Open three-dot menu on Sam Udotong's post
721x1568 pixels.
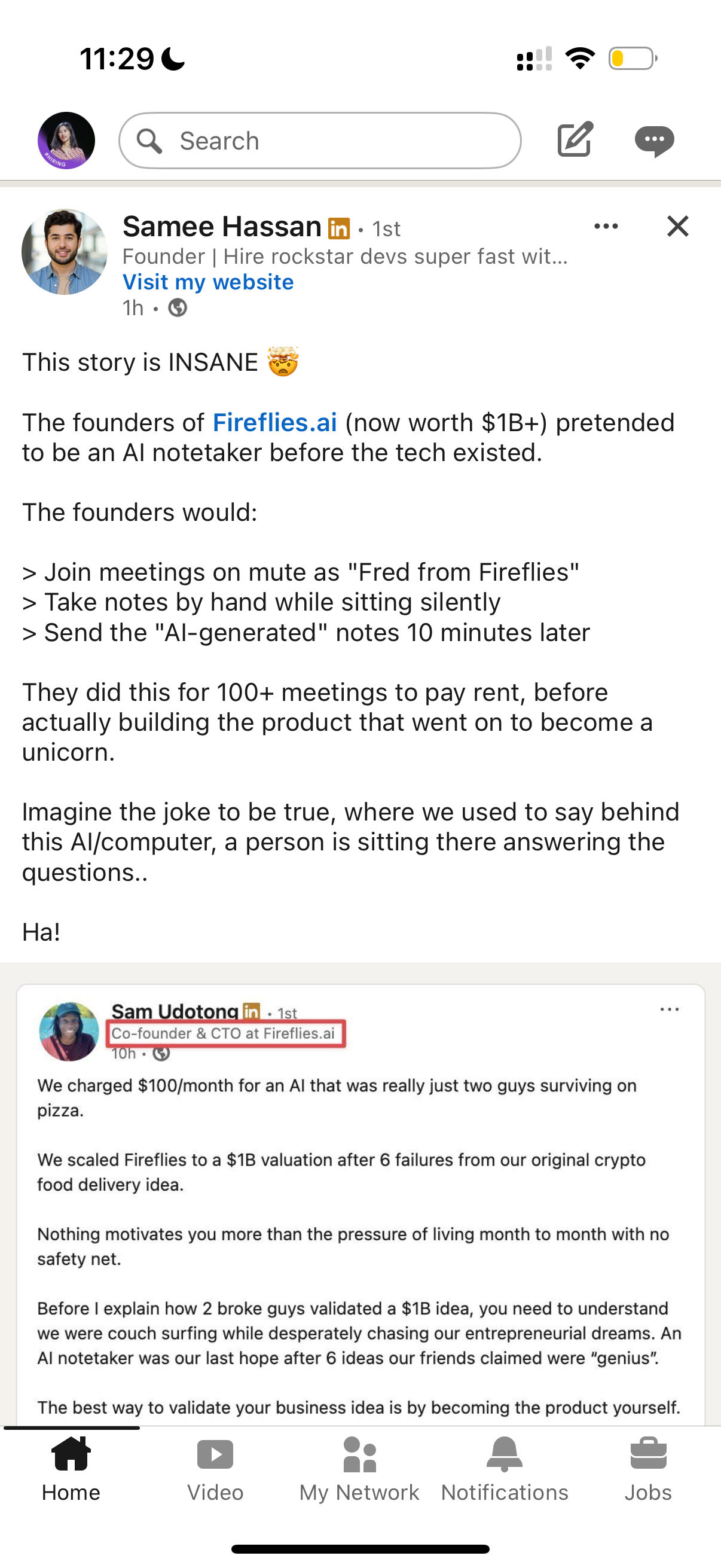[669, 1009]
